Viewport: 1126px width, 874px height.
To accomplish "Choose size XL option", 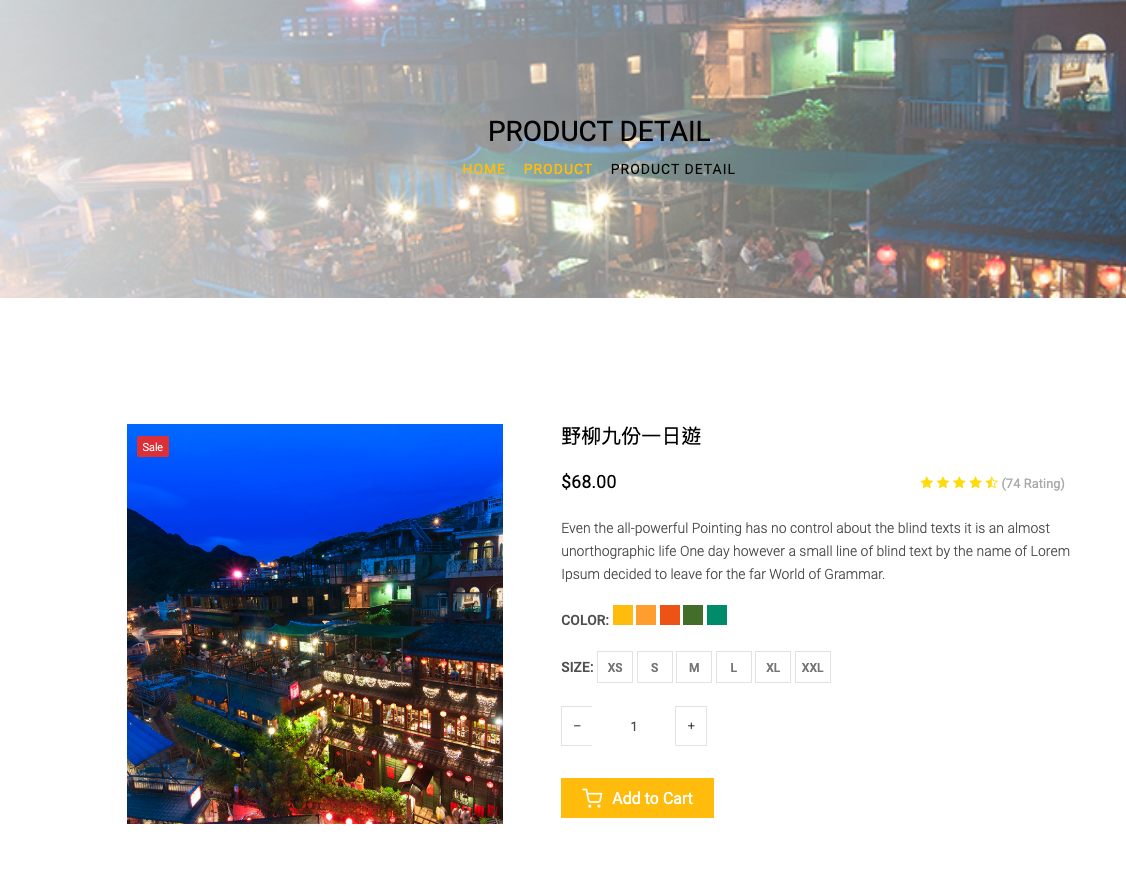I will pyautogui.click(x=773, y=667).
